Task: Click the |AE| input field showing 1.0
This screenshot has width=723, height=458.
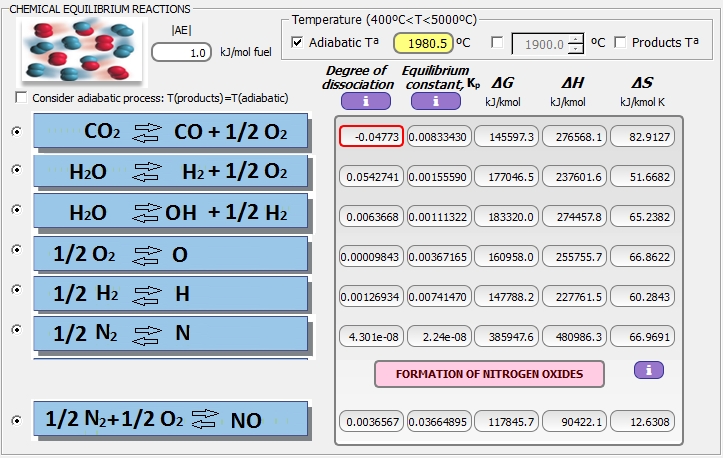Action: click(x=182, y=52)
